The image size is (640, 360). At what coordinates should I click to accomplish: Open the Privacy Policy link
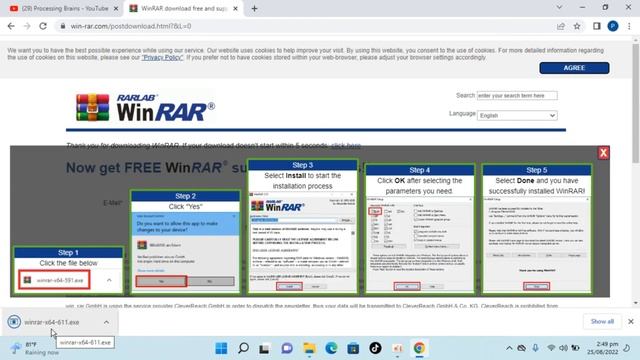pos(162,58)
